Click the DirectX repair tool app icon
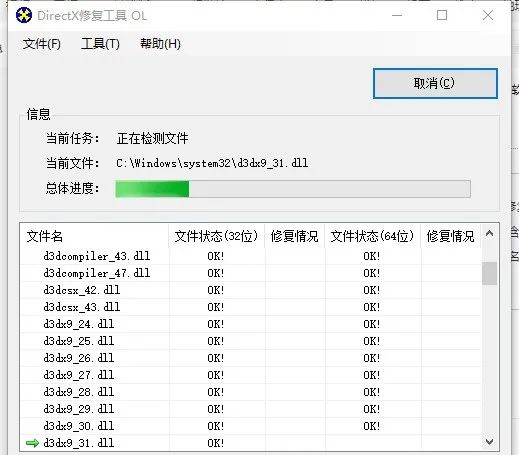Screen dimensions: 519x455 tap(24, 15)
